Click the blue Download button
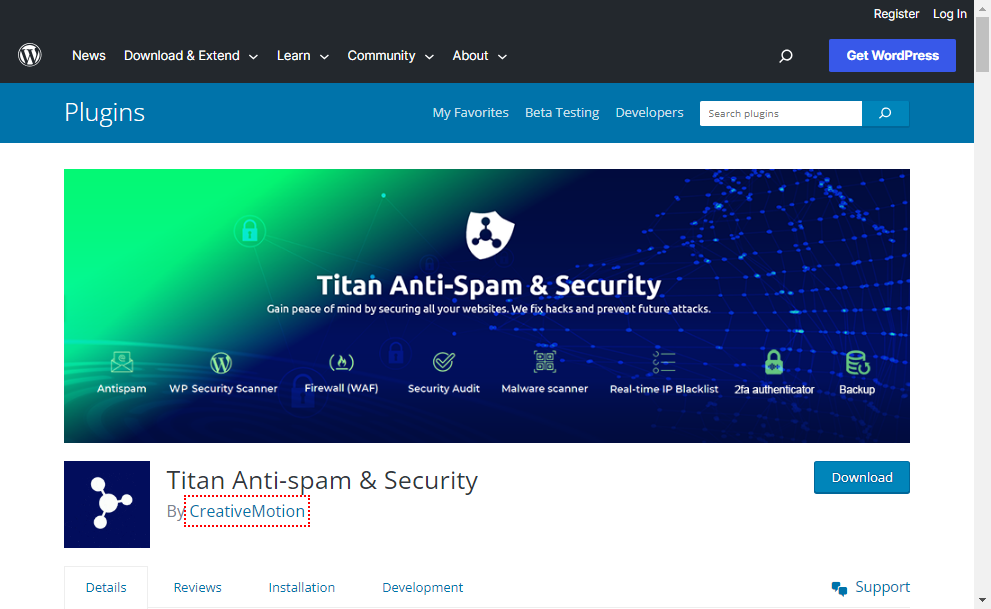 click(861, 478)
